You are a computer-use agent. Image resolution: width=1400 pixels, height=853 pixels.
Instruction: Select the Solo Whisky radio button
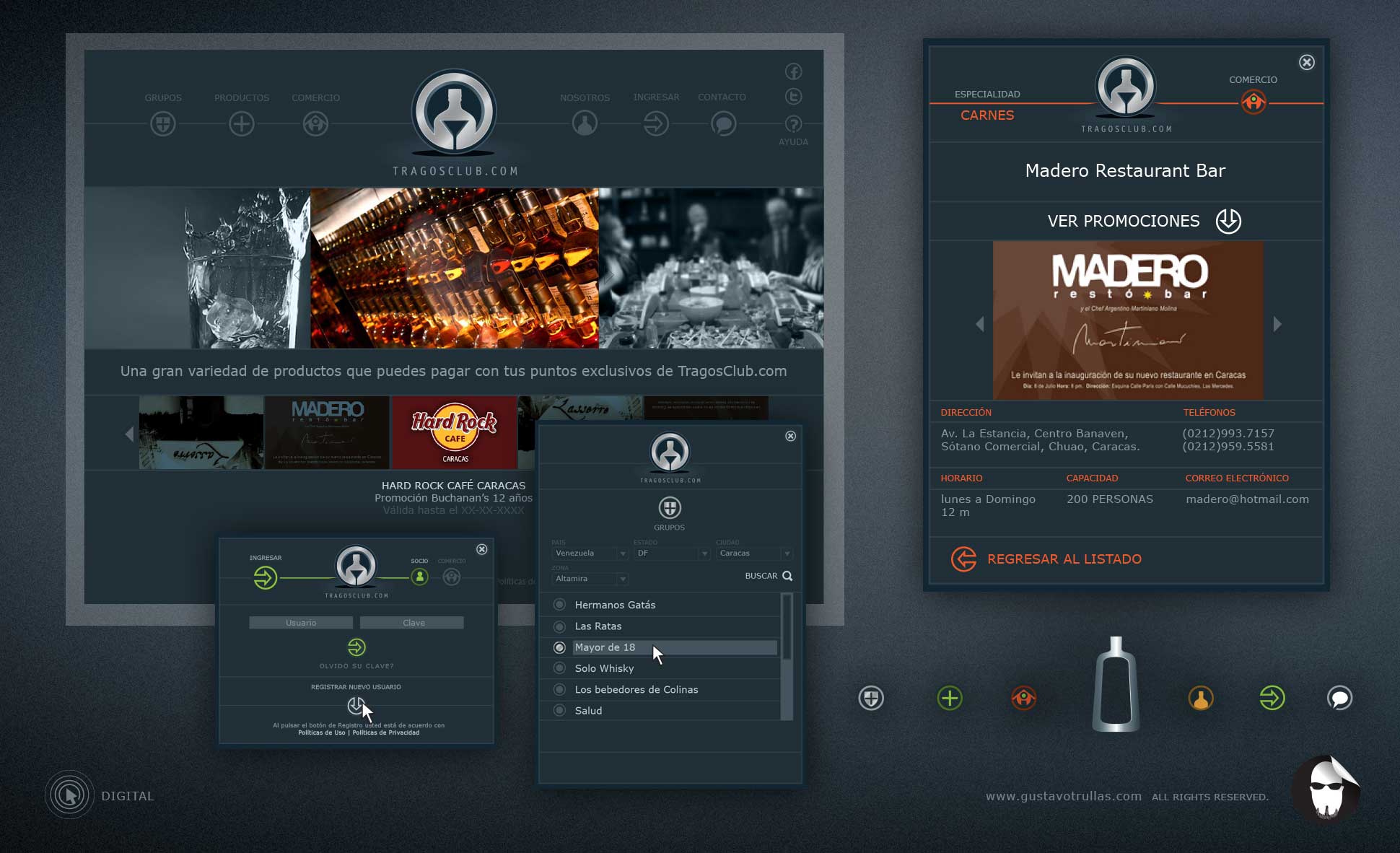[x=559, y=668]
